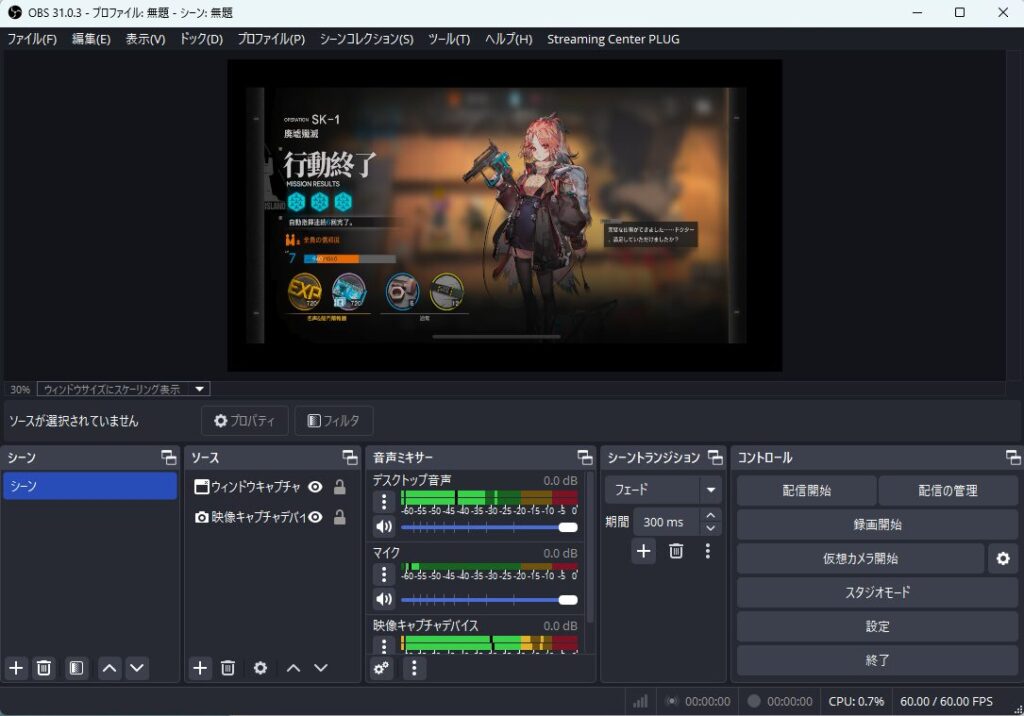The image size is (1024, 716).
Task: Start recording with 録画開始
Action: (877, 525)
